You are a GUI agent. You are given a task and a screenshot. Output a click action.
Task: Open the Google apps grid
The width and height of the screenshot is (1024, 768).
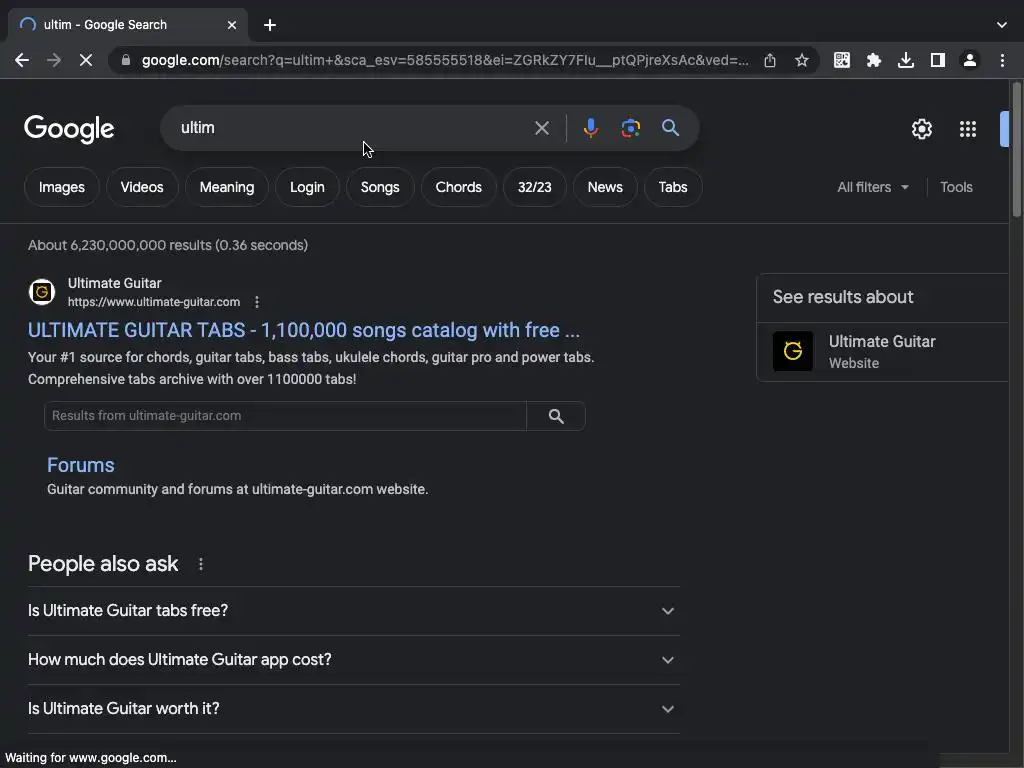(968, 129)
